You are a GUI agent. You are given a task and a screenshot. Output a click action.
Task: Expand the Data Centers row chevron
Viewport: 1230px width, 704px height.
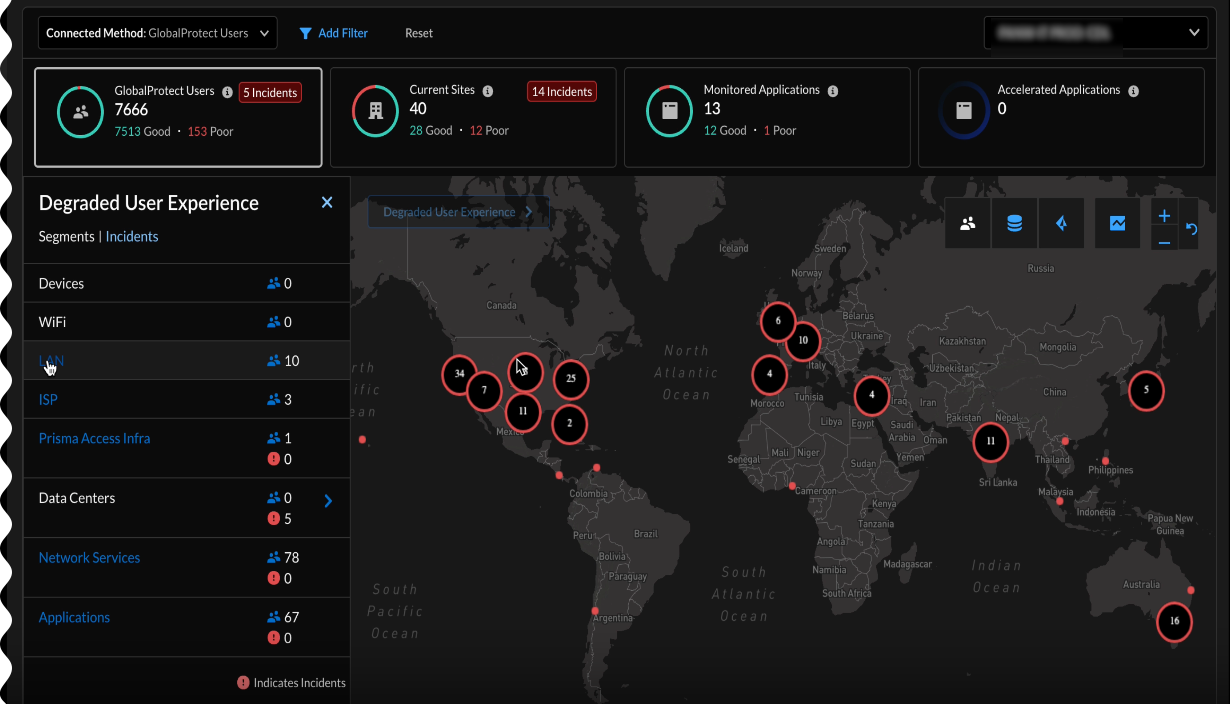328,501
